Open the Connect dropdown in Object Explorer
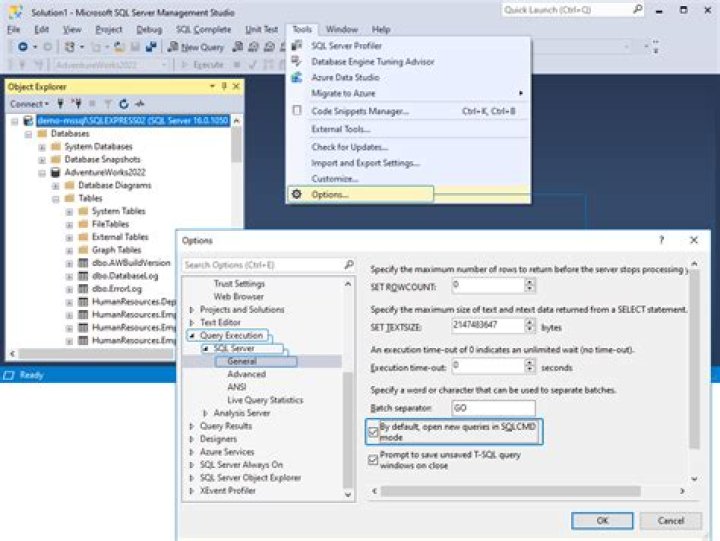 pyautogui.click(x=28, y=104)
